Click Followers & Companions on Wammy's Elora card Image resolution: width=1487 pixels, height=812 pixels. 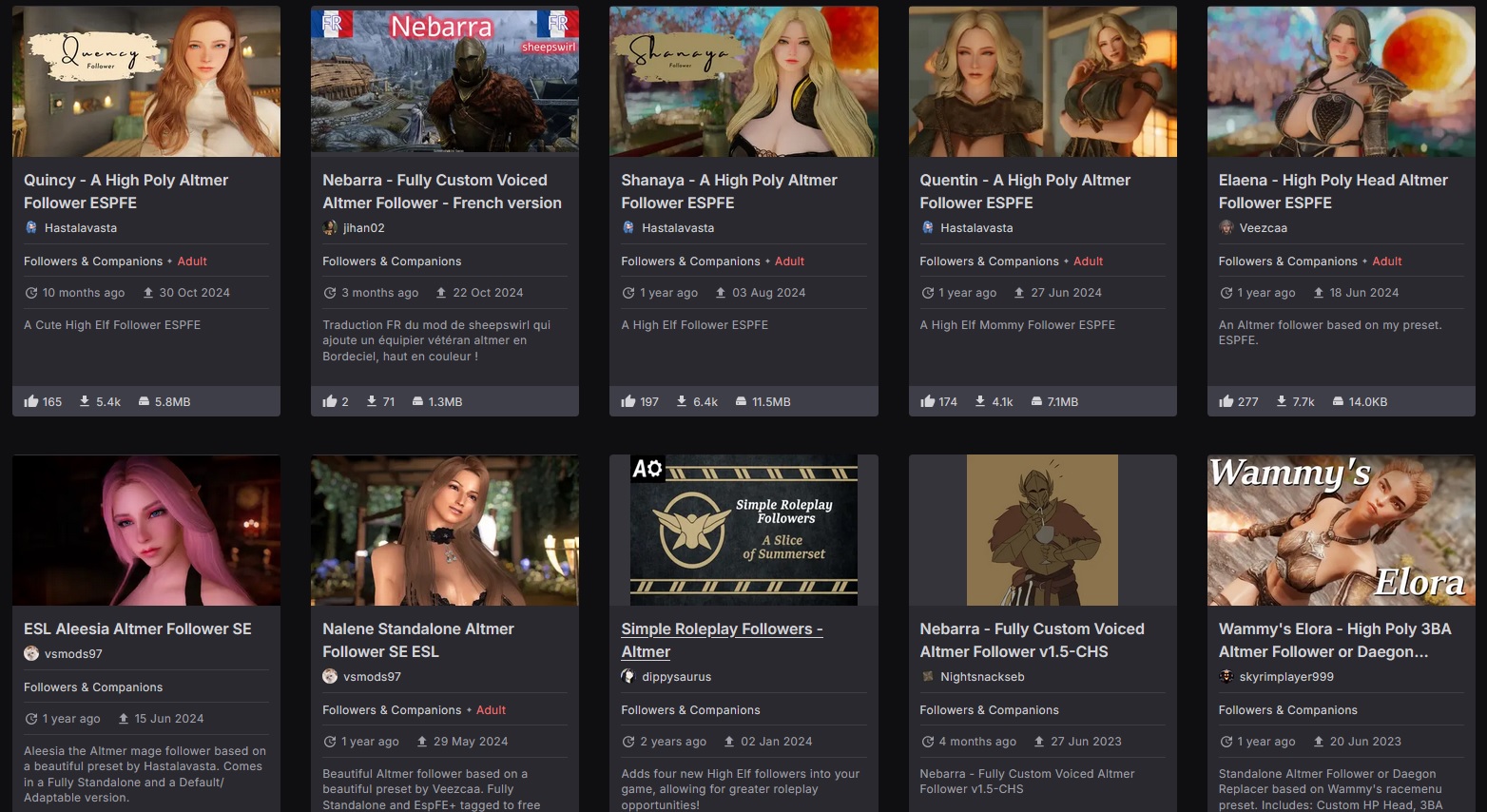[1288, 710]
